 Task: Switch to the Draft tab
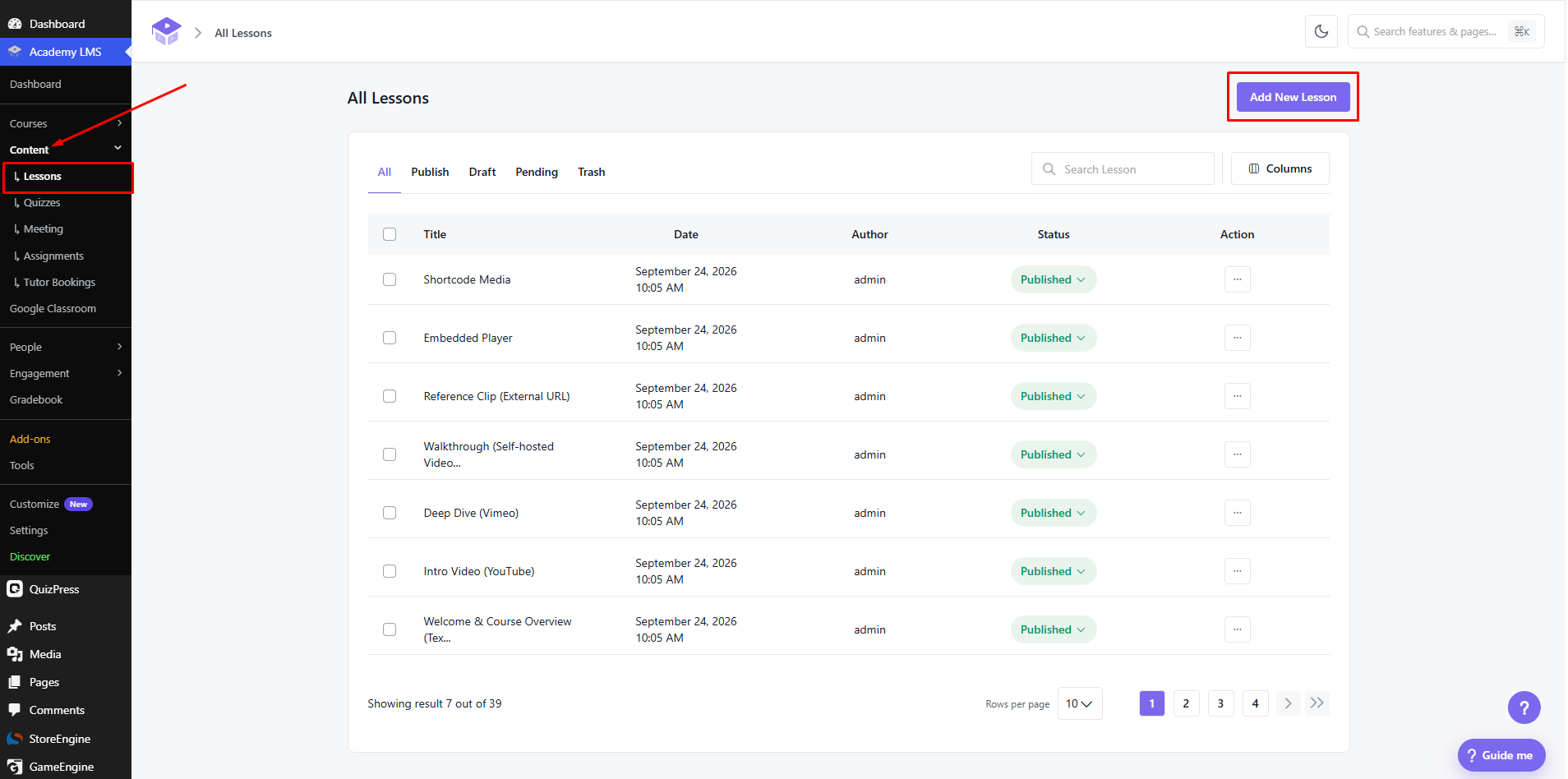point(482,172)
